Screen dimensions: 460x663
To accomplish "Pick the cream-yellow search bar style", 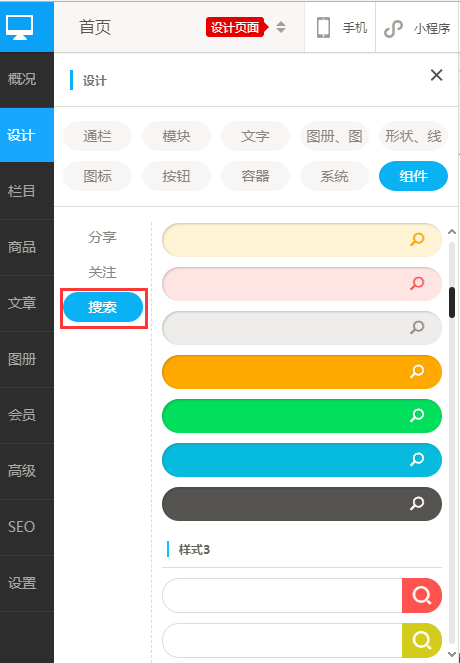I will click(x=302, y=240).
